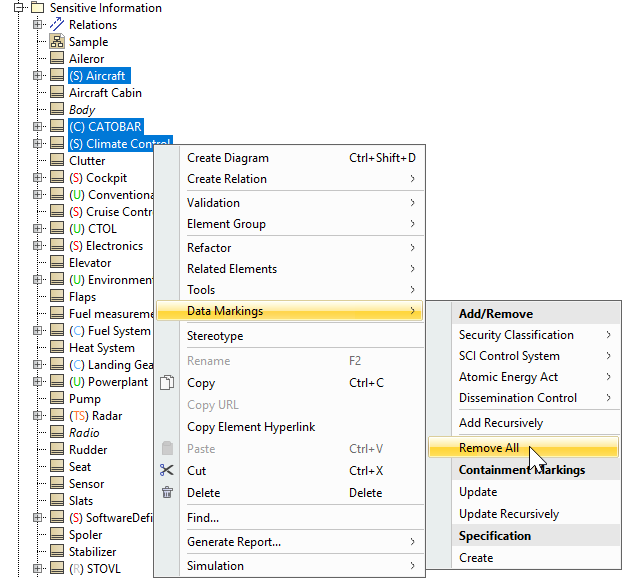
Task: Select the Stabilizer tree row
Action: 92,551
